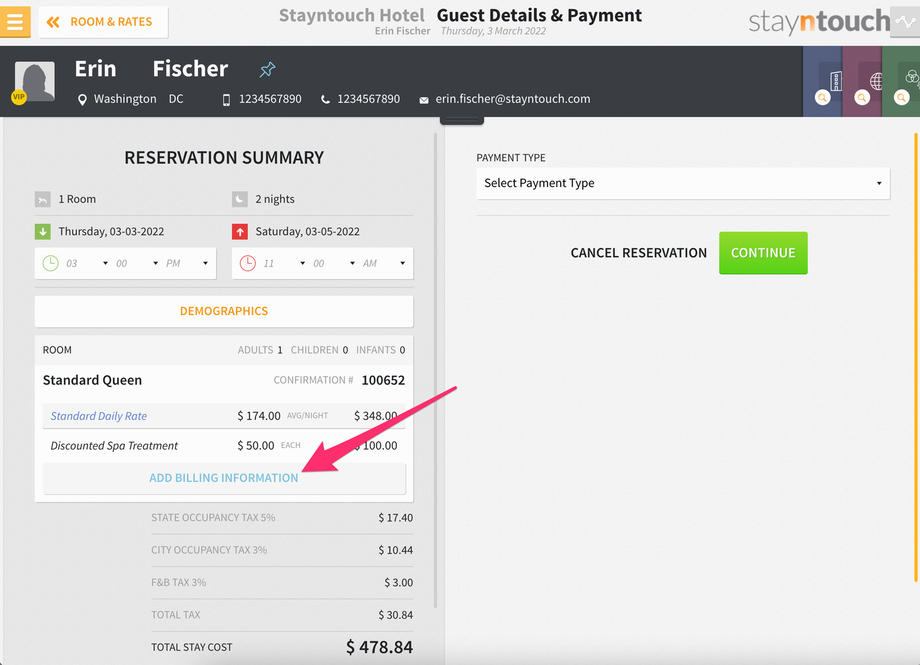The height and width of the screenshot is (665, 920).
Task: Click the red departure arrow icon
Action: (x=239, y=232)
